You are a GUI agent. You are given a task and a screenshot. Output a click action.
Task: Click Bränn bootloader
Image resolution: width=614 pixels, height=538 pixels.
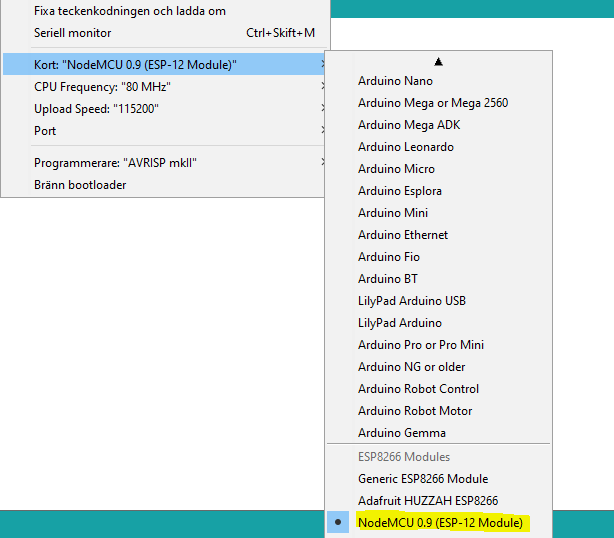164,184
